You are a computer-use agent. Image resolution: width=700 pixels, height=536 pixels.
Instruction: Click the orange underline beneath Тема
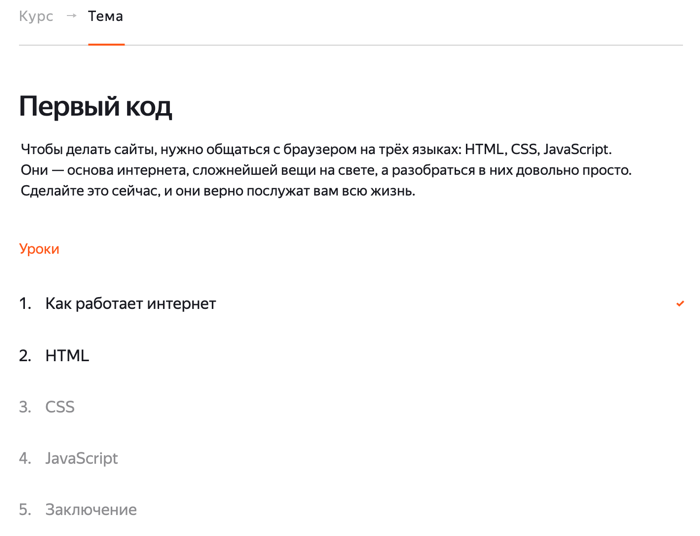tap(106, 44)
